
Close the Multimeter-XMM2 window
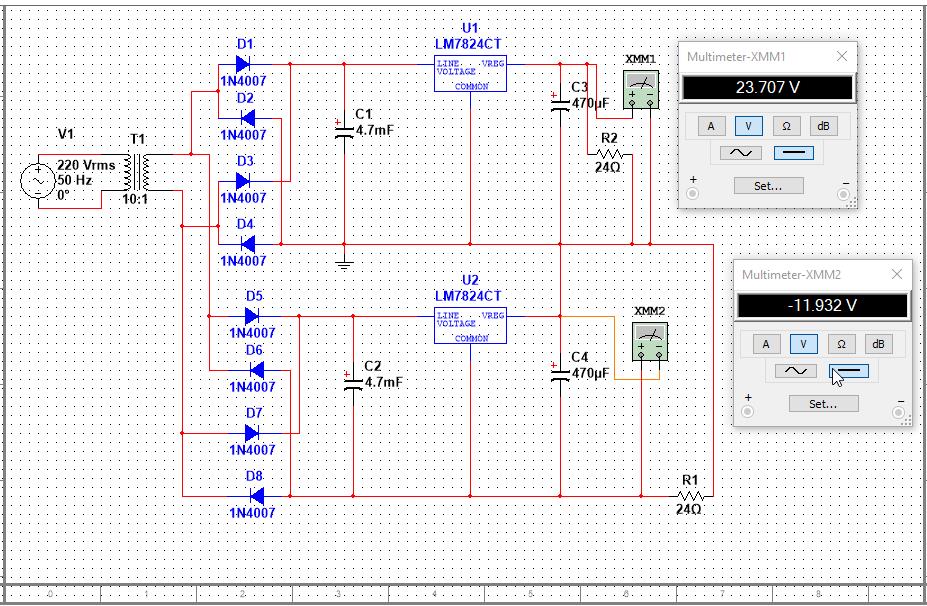click(x=897, y=274)
